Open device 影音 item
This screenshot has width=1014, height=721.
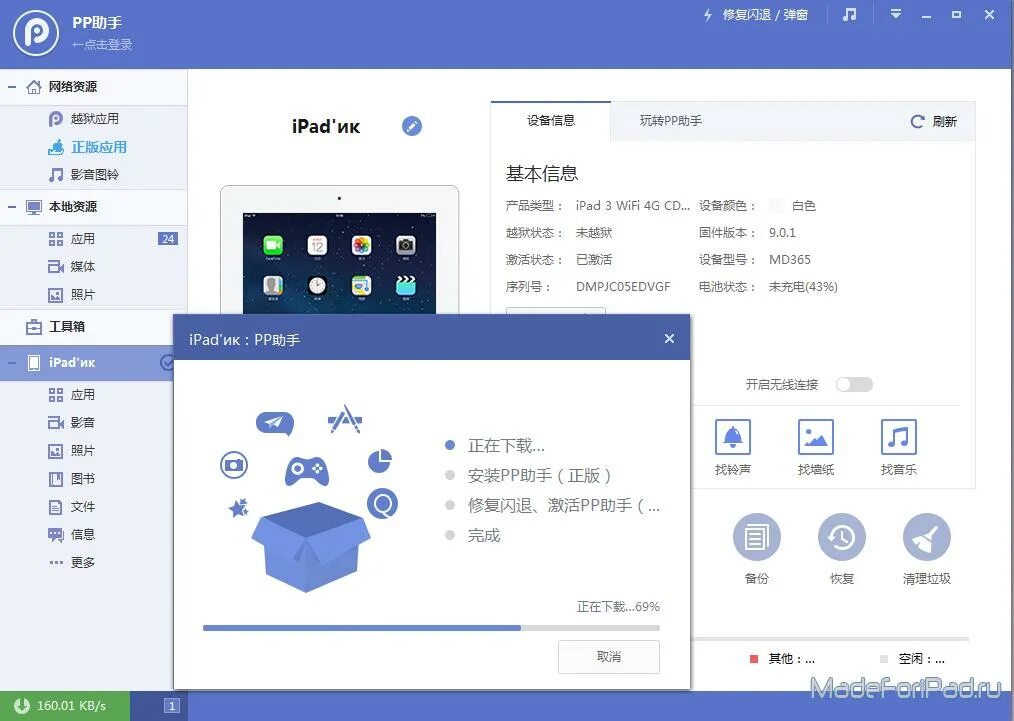[x=83, y=423]
